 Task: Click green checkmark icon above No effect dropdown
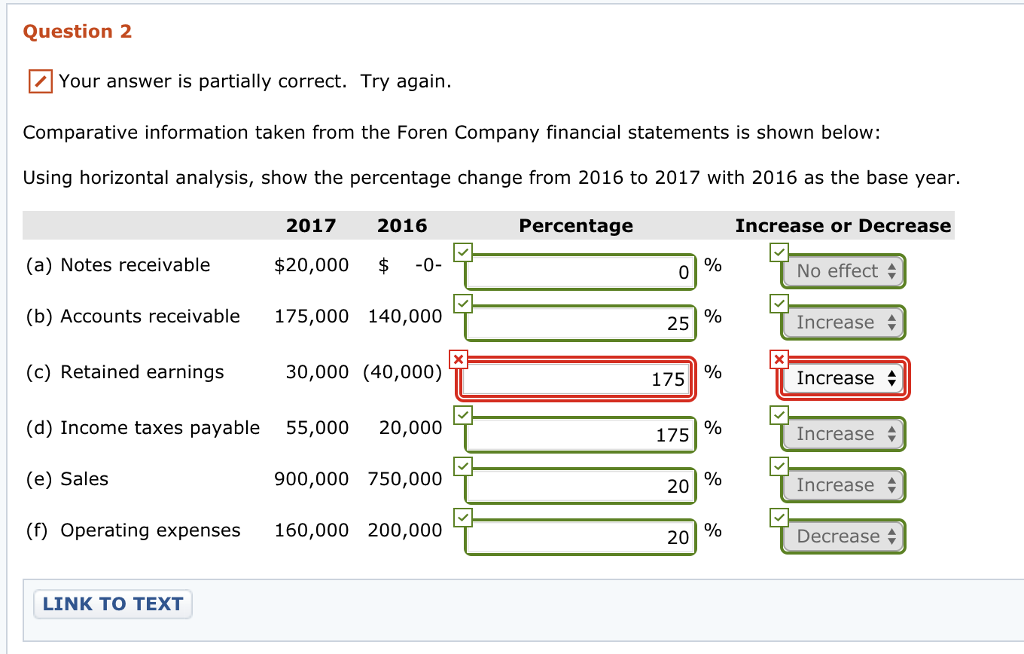coord(779,252)
